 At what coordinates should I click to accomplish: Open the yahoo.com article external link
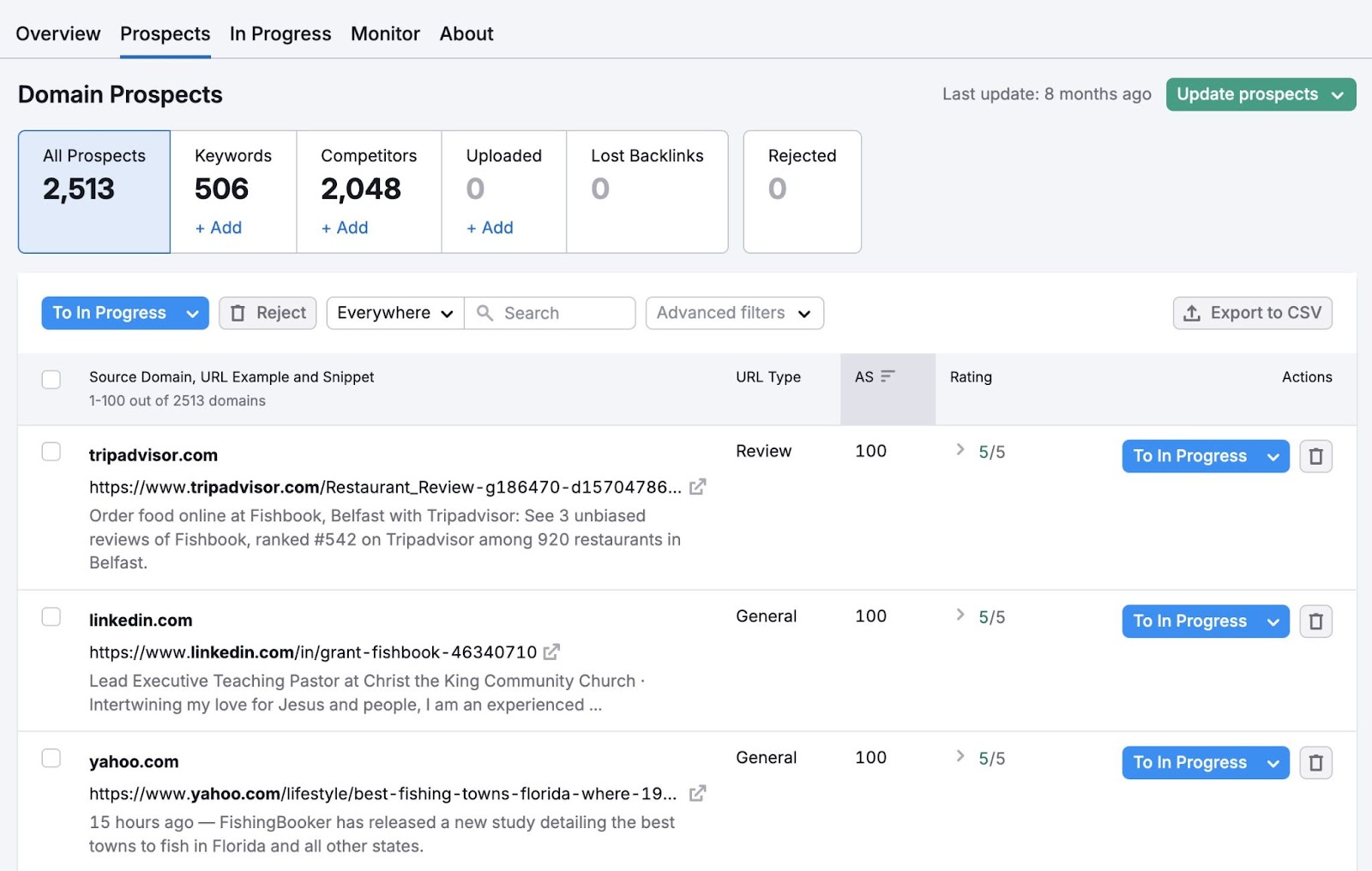pyautogui.click(x=698, y=793)
